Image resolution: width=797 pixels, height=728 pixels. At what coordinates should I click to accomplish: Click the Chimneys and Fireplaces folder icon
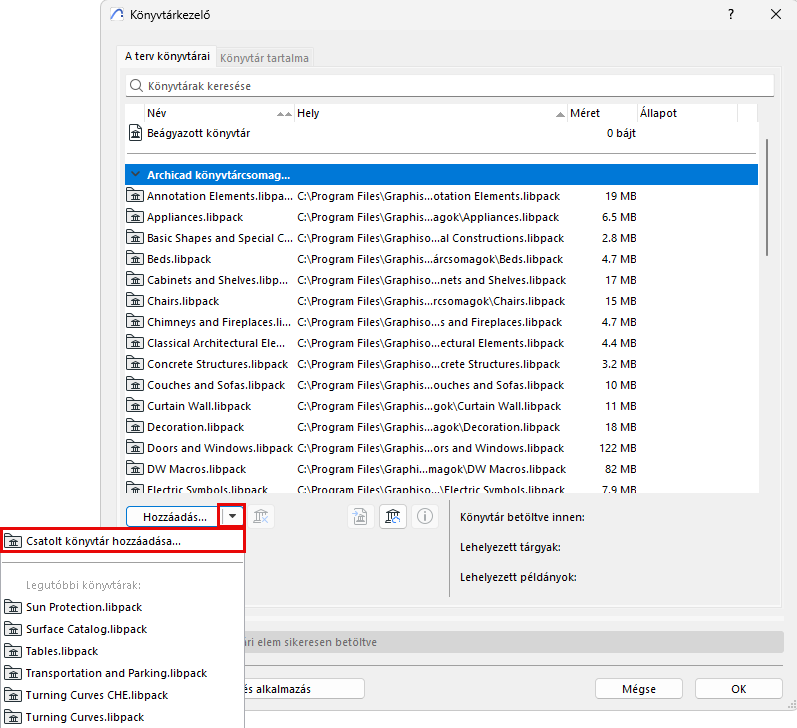[x=135, y=322]
